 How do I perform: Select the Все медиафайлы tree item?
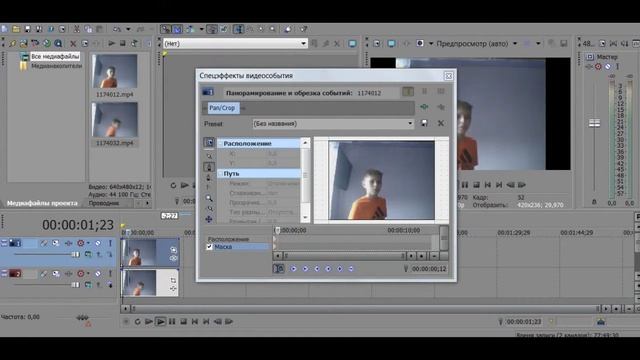(x=55, y=56)
